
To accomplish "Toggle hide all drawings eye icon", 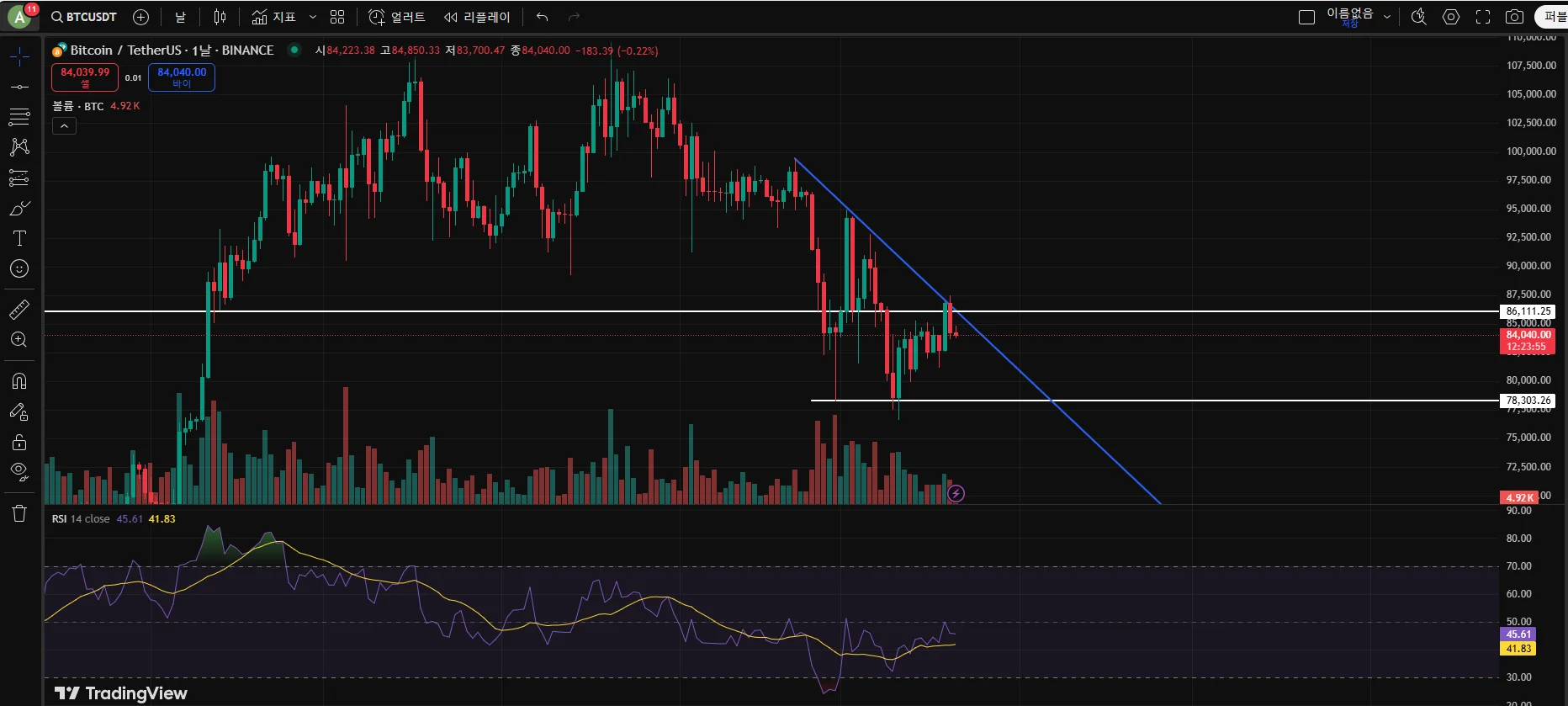I will coord(19,471).
